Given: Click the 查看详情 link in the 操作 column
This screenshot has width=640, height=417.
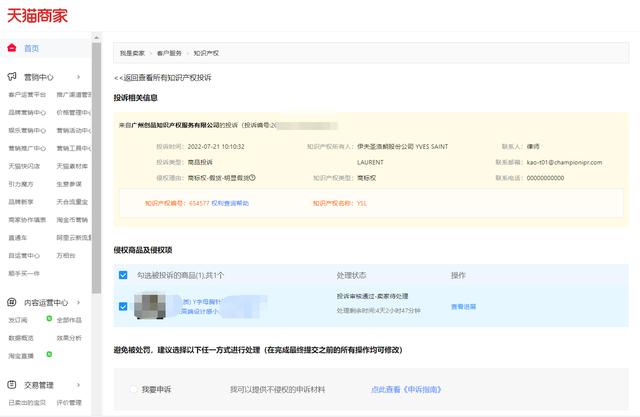Looking at the screenshot, I should tap(463, 306).
